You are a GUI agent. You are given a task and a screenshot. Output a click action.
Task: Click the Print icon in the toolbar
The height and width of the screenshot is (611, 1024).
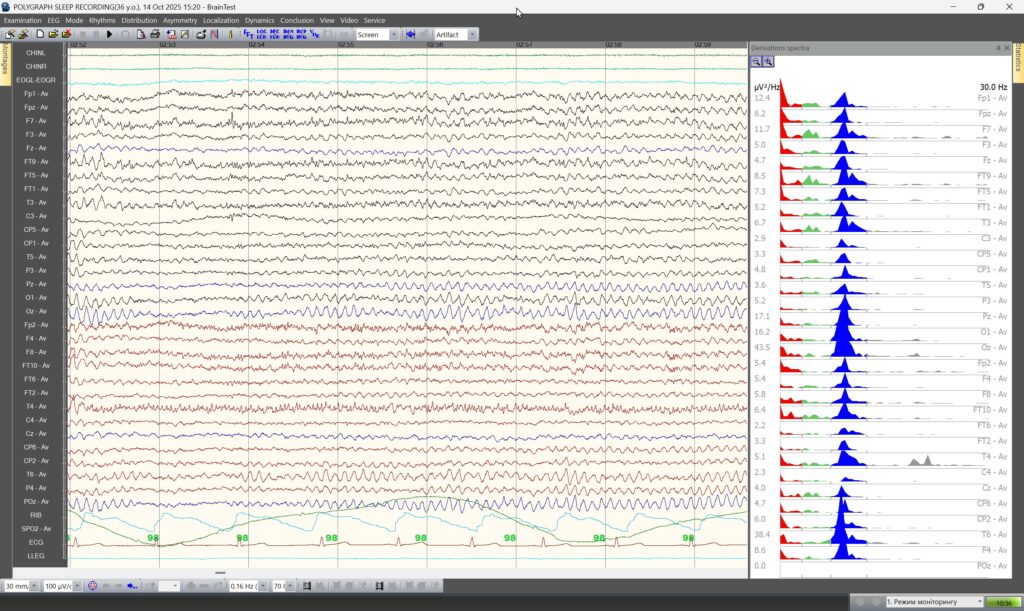point(155,34)
